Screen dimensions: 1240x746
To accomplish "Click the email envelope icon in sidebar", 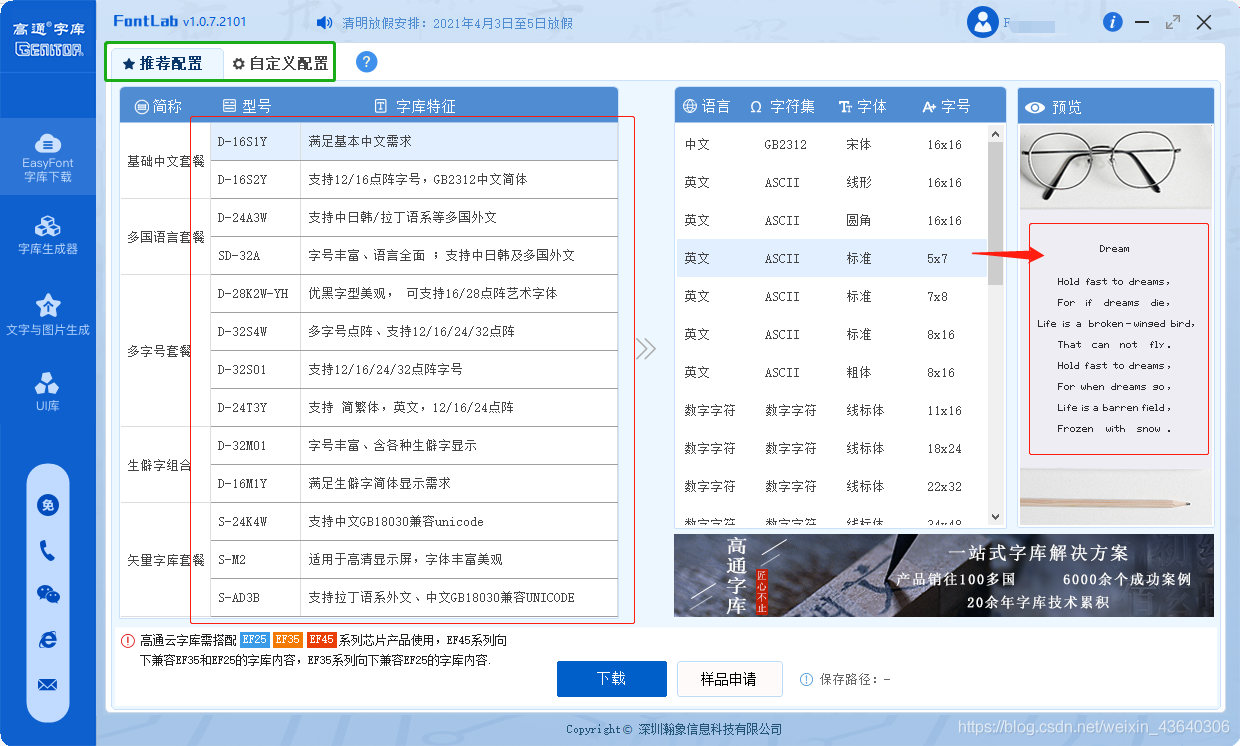I will (x=48, y=685).
